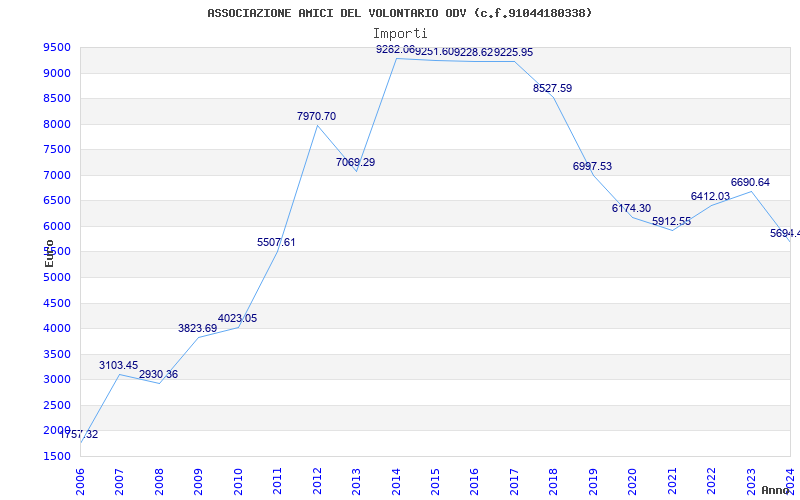Click the x-axis year 2007

click(119, 482)
